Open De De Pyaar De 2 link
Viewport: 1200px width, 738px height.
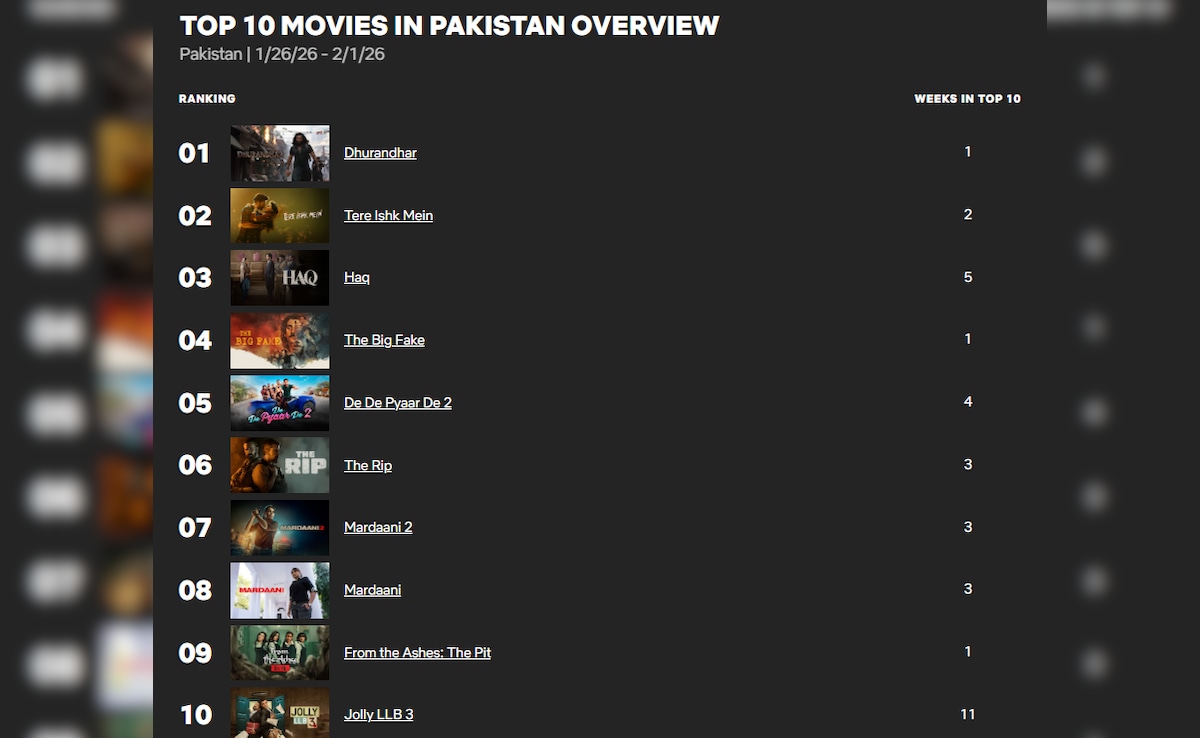tap(398, 402)
